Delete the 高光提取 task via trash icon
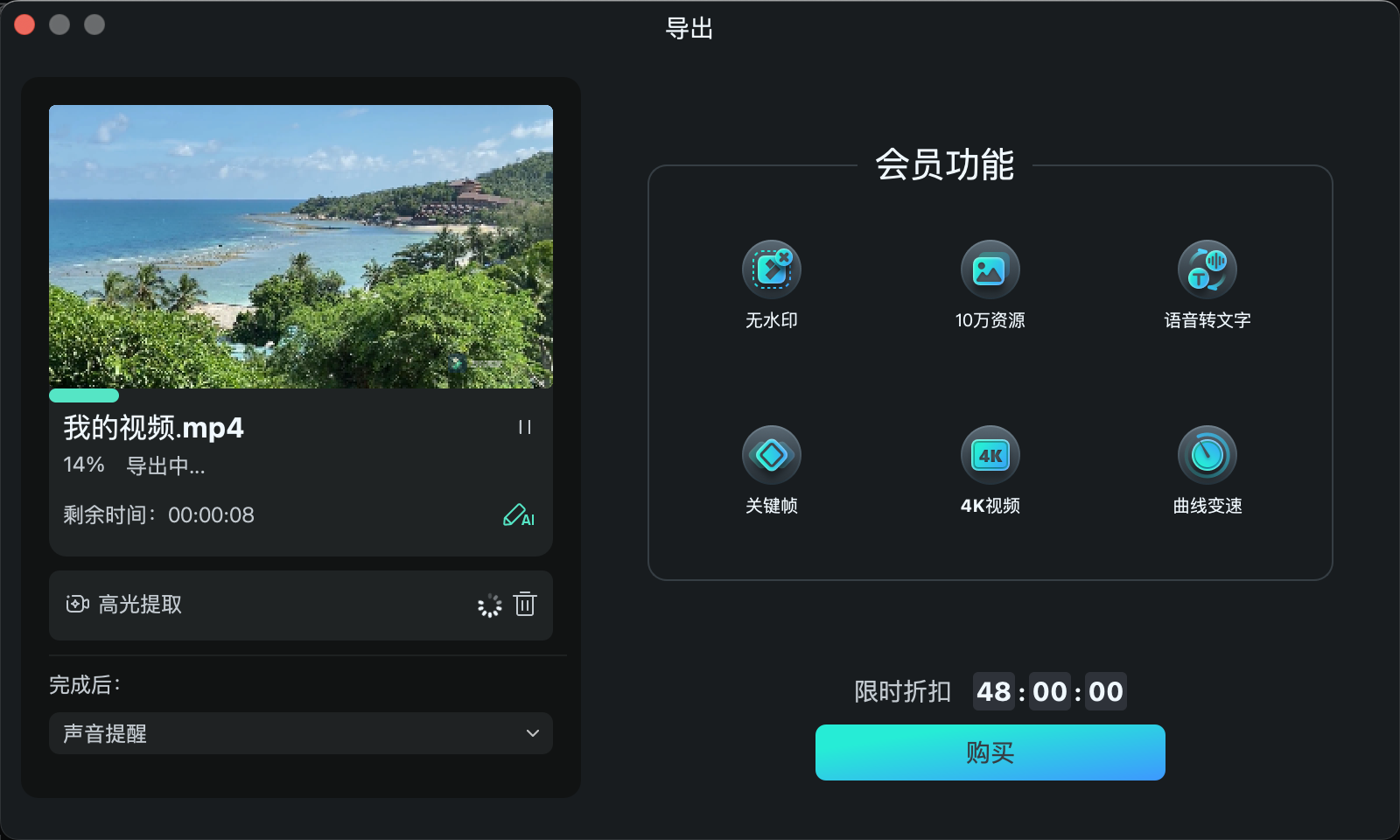 [525, 605]
